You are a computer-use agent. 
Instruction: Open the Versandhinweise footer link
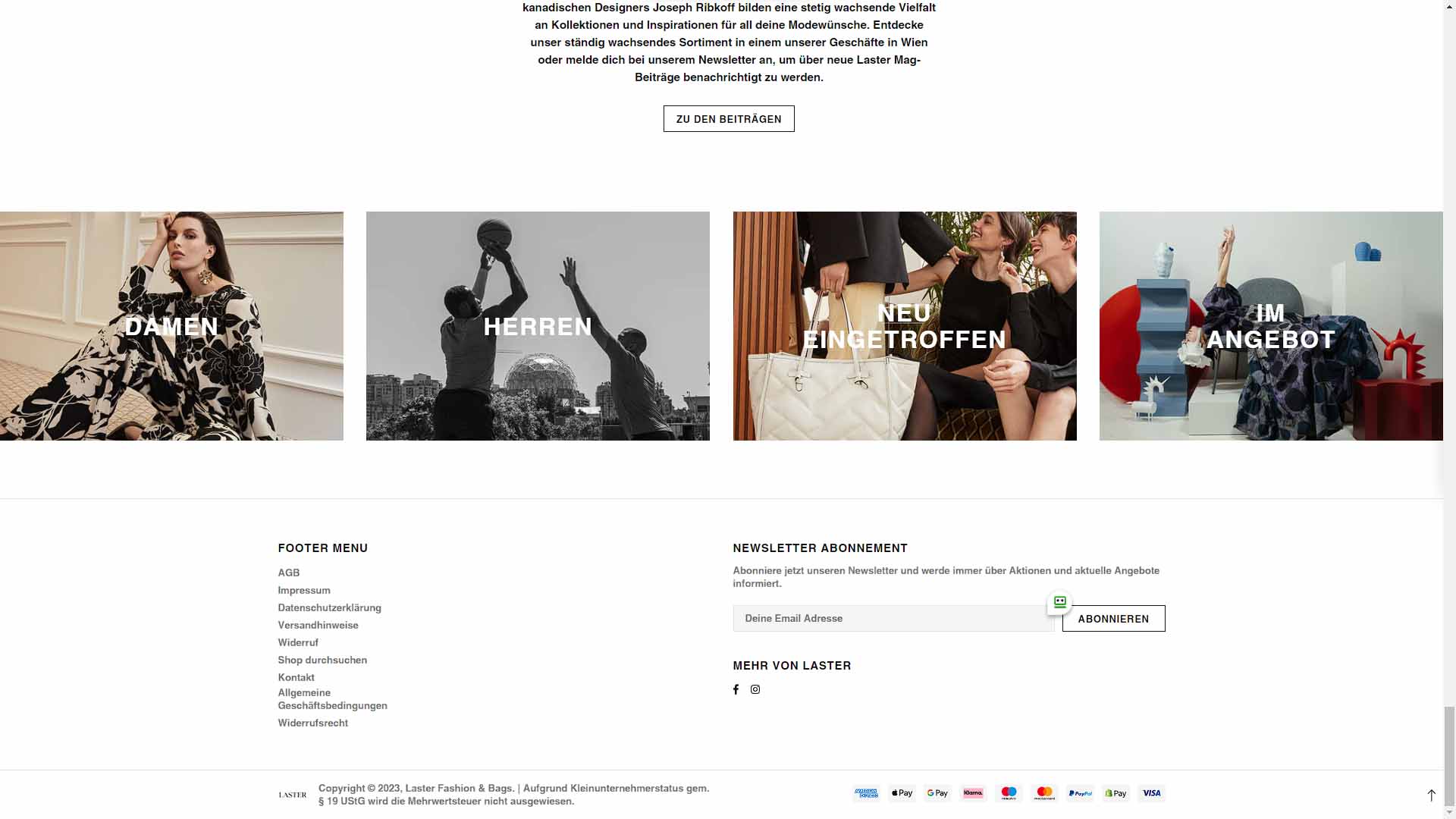click(x=318, y=625)
